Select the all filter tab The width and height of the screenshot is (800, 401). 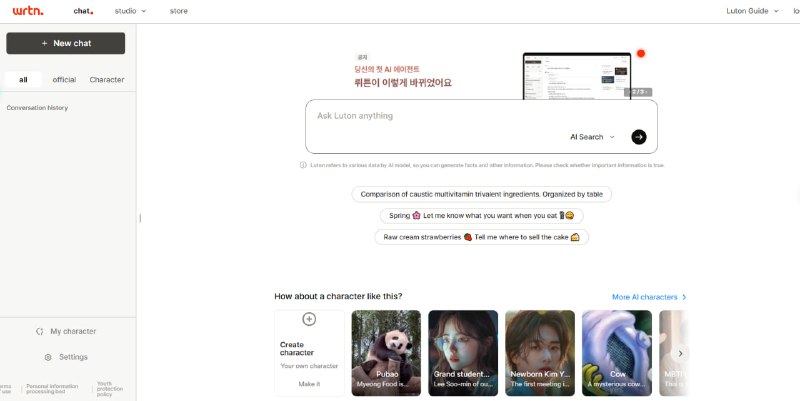click(23, 80)
